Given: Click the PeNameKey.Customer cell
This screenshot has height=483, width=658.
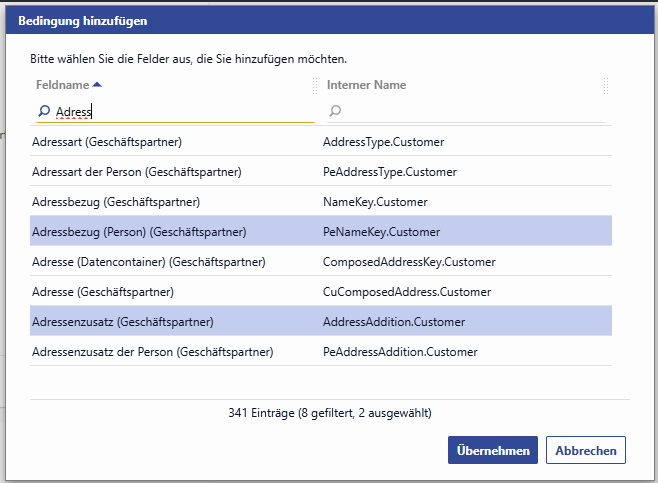Looking at the screenshot, I should [x=381, y=232].
